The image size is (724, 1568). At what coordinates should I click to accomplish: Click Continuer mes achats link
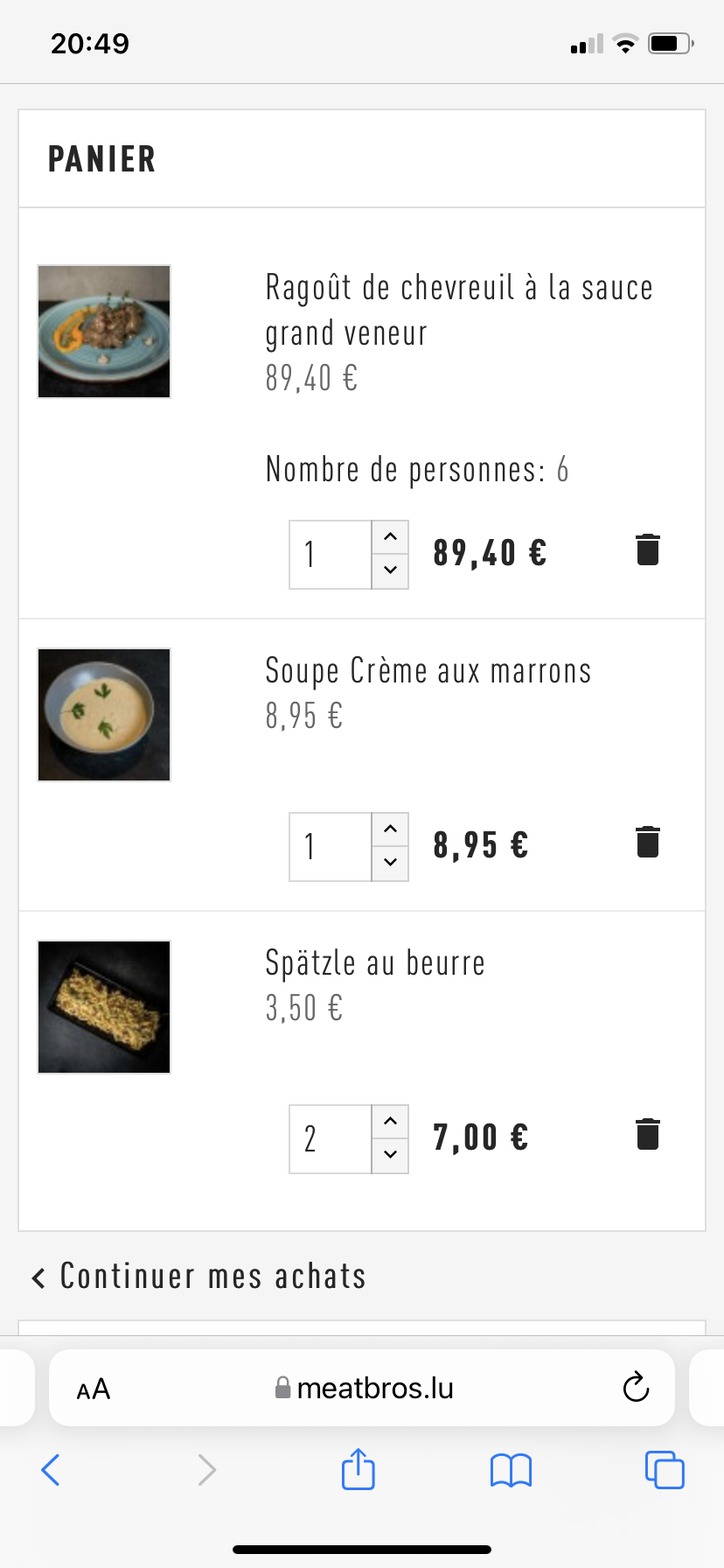point(199,1277)
